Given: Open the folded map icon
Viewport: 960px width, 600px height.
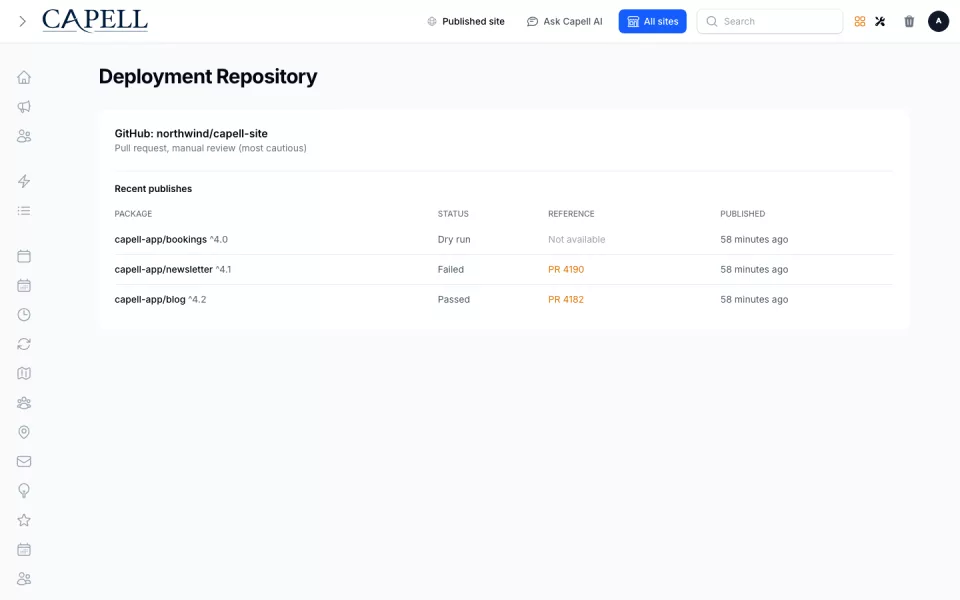Looking at the screenshot, I should point(24,373).
